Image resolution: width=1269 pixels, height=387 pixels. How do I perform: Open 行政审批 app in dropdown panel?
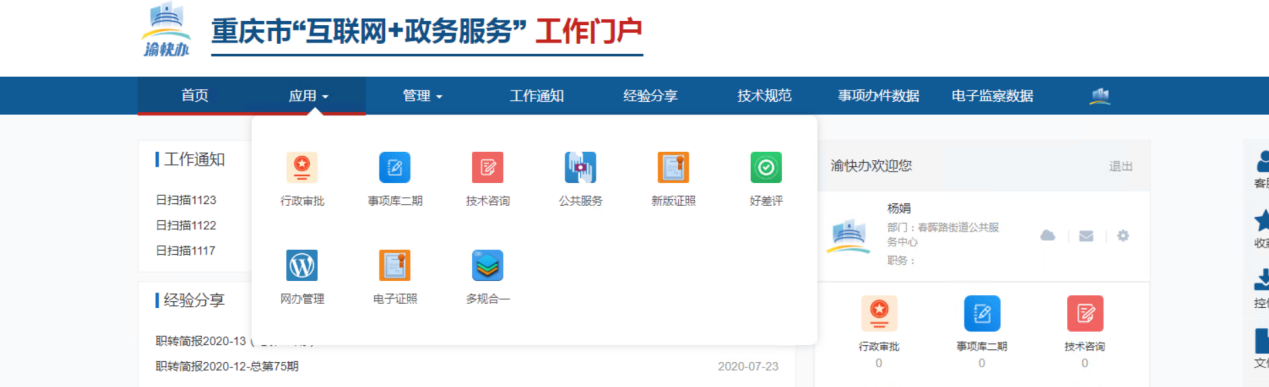(302, 168)
